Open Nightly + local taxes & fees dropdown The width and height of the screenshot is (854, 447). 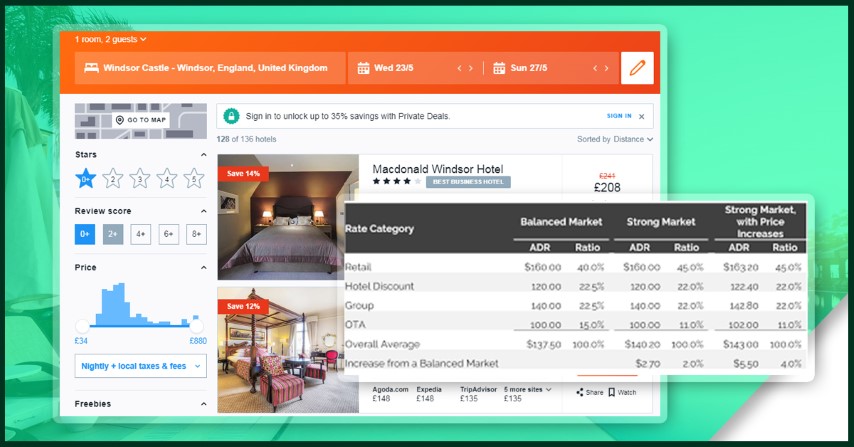click(x=141, y=366)
